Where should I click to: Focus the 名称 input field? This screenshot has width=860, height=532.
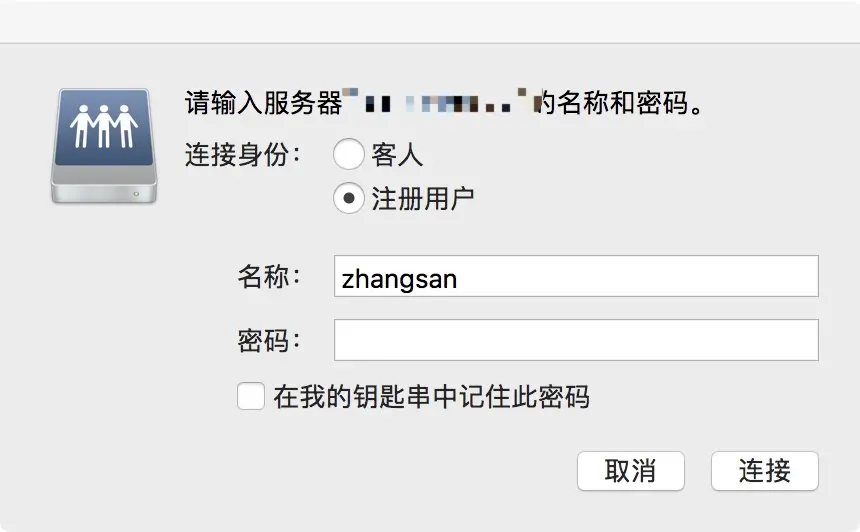(576, 276)
